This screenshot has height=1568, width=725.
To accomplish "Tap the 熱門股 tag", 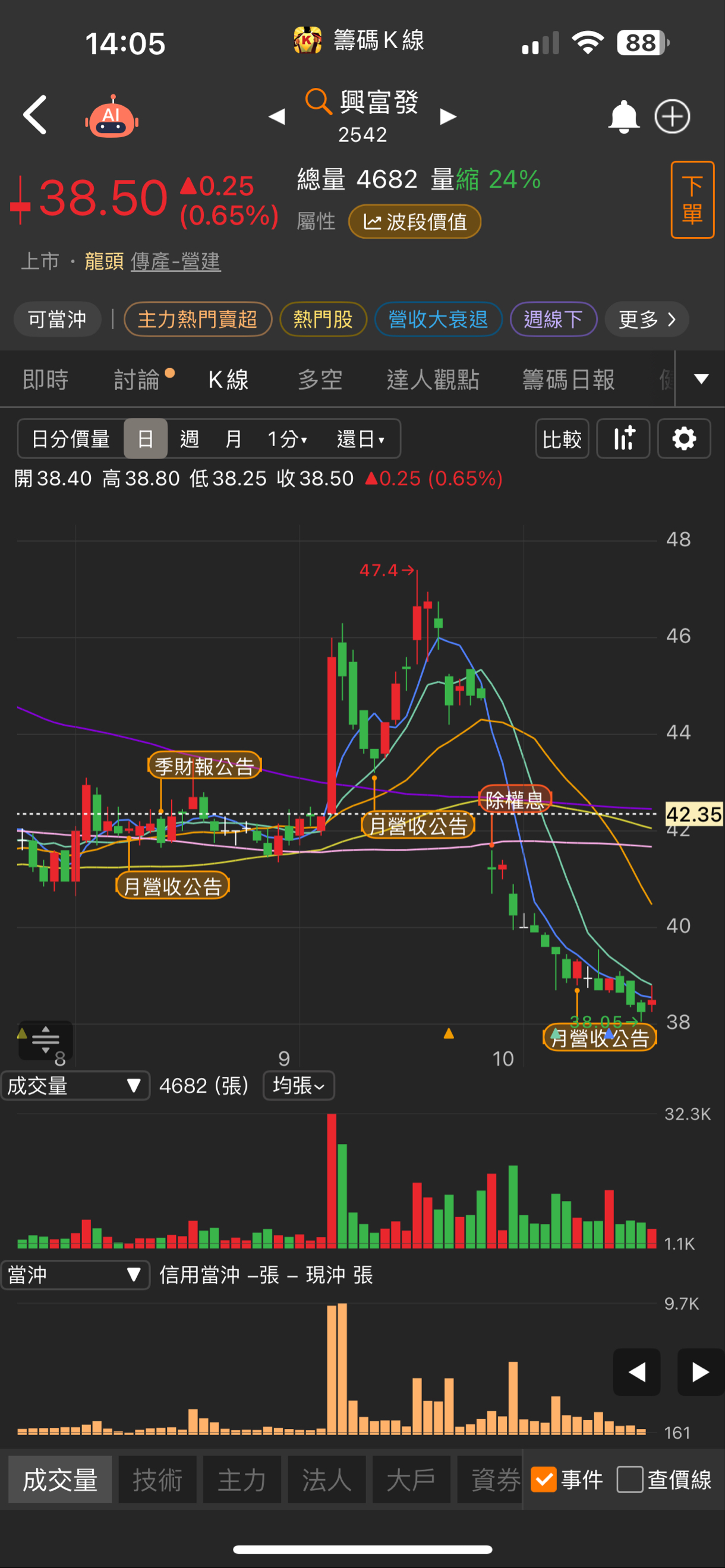I will click(x=323, y=319).
